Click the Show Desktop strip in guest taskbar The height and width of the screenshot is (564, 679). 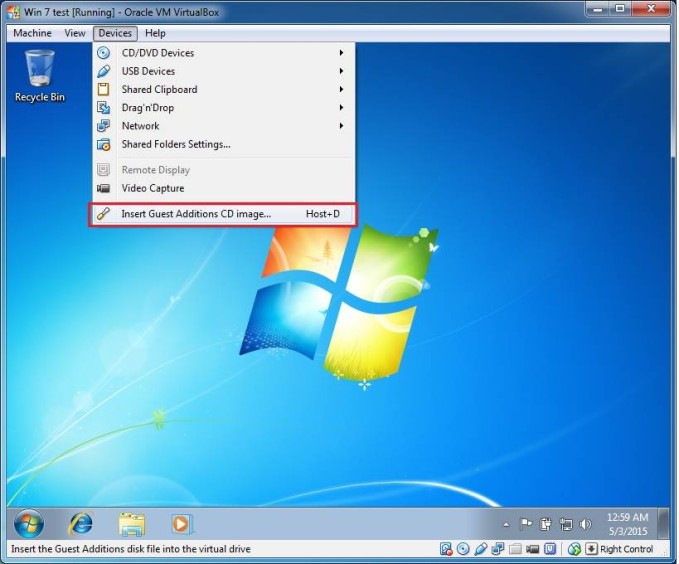pyautogui.click(x=663, y=524)
